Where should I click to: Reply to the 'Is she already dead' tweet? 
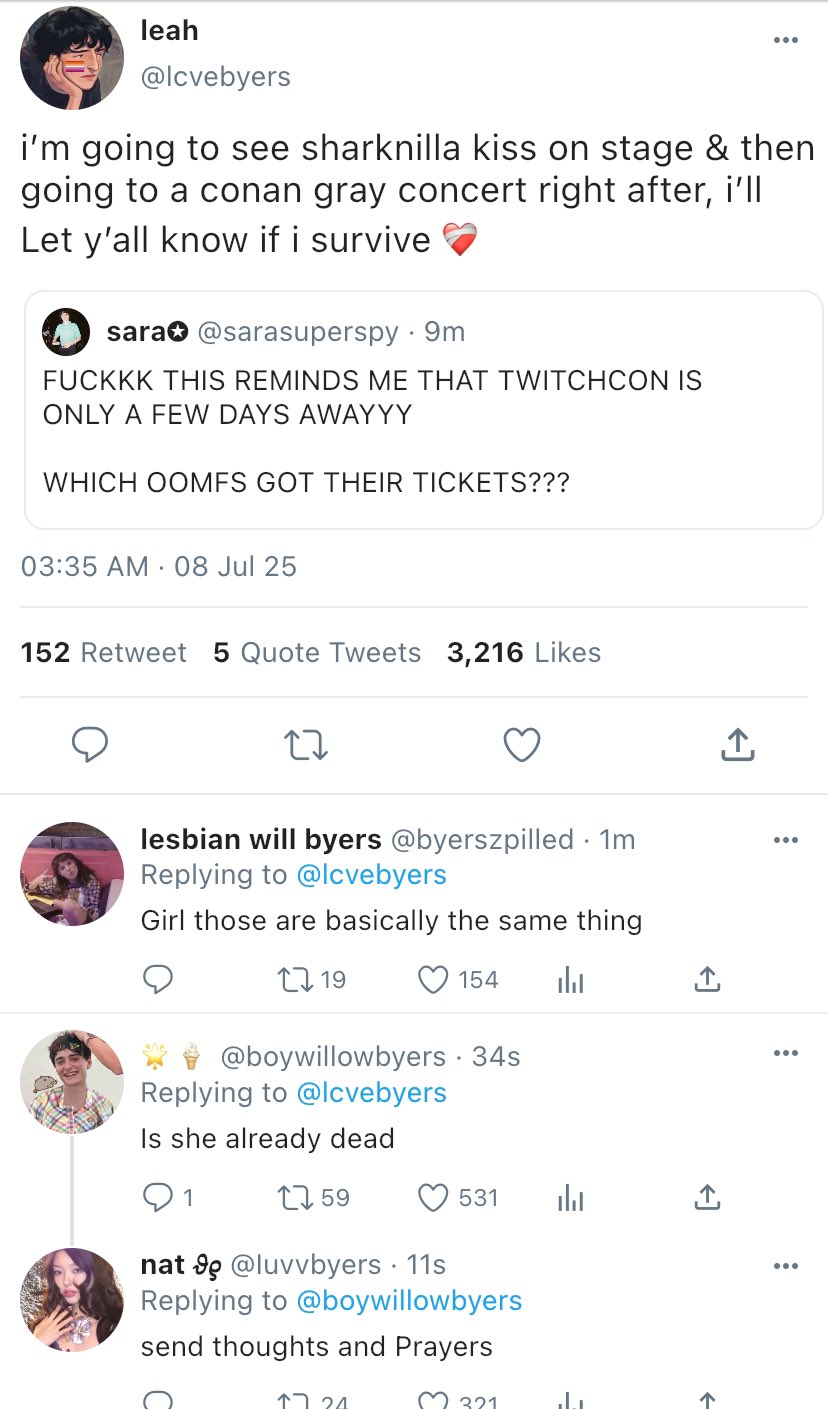pyautogui.click(x=157, y=1197)
